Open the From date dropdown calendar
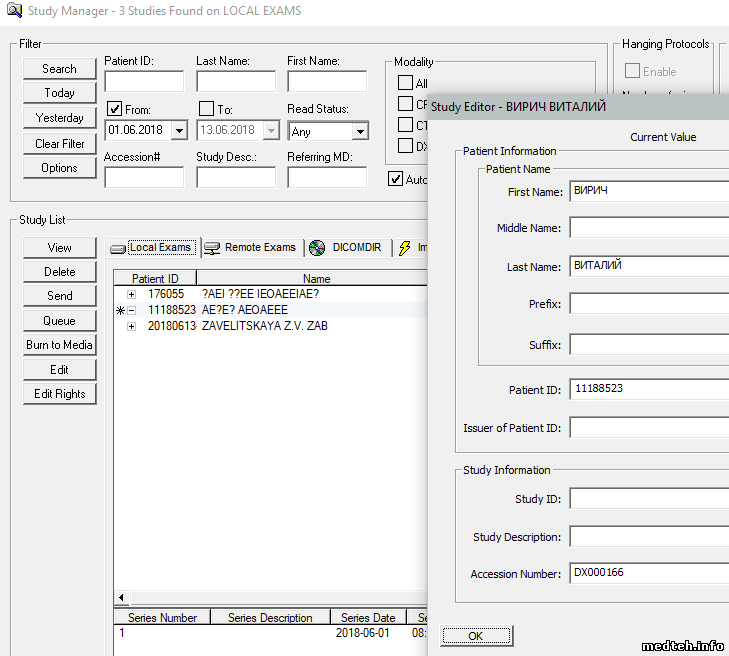The height and width of the screenshot is (656, 729). (x=179, y=131)
